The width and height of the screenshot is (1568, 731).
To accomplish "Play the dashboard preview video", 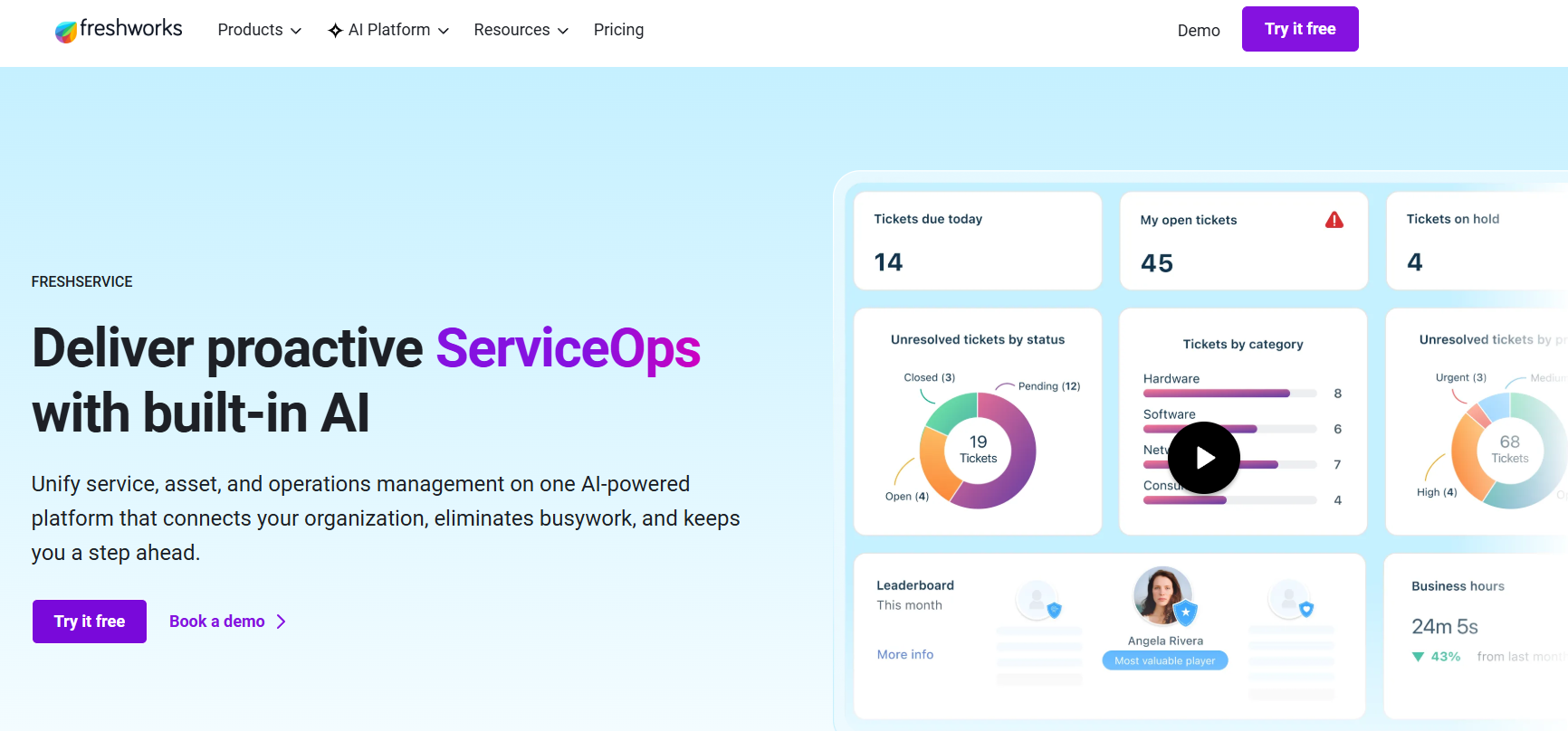I will 1204,458.
